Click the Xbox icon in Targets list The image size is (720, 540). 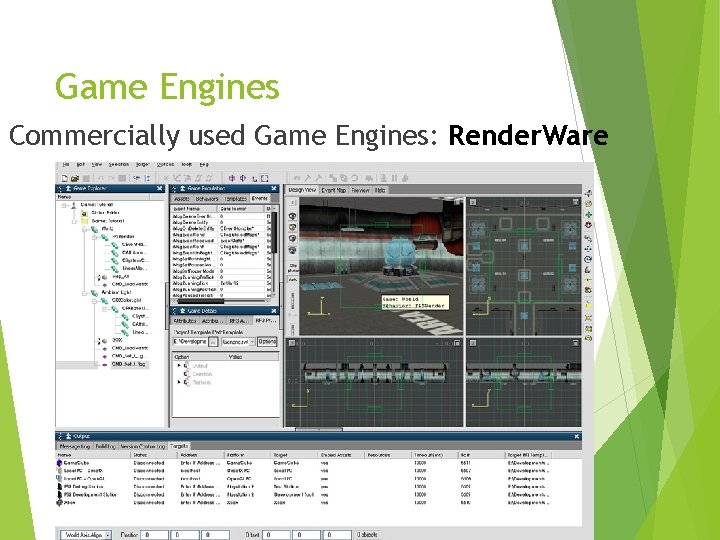(59, 503)
